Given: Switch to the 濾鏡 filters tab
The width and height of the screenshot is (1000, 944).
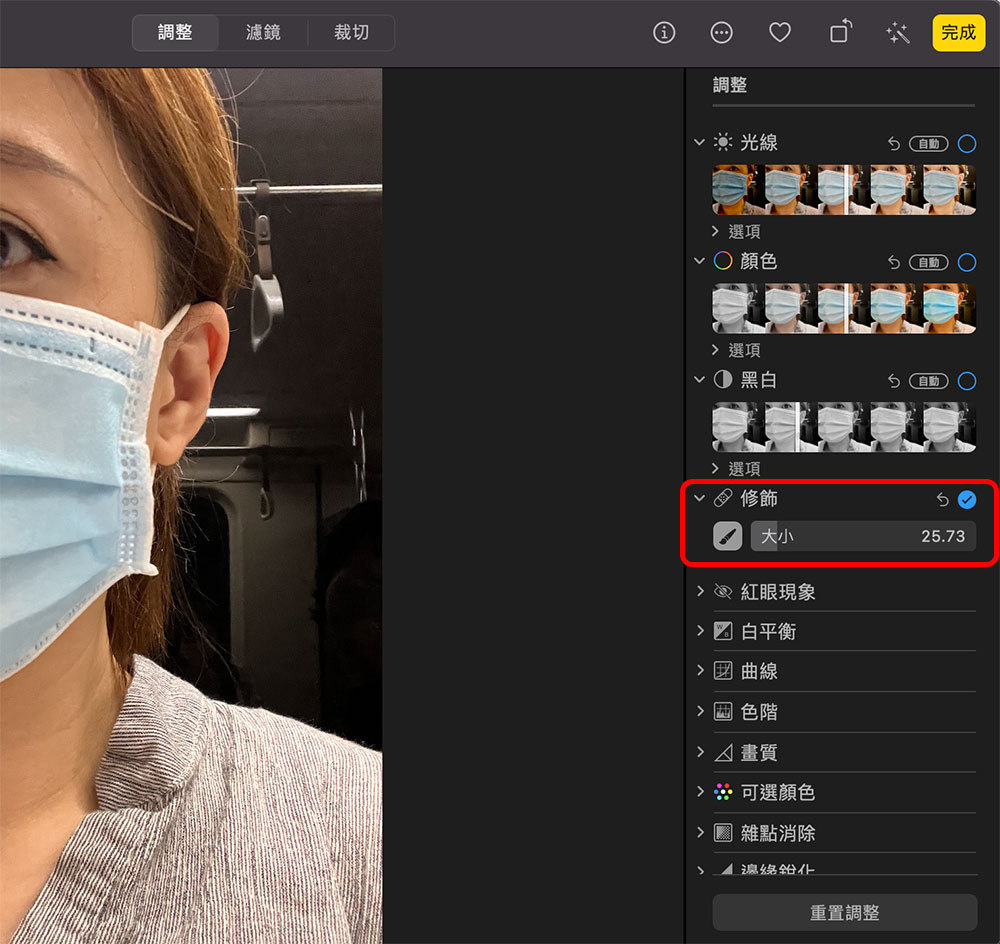Looking at the screenshot, I should (x=263, y=33).
